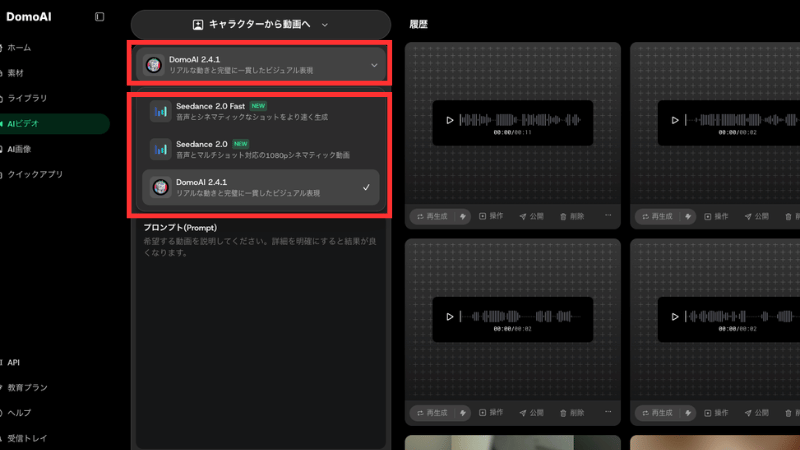This screenshot has height=450, width=800.
Task: Open 教育プラン in the sidebar
Action: pyautogui.click(x=27, y=388)
